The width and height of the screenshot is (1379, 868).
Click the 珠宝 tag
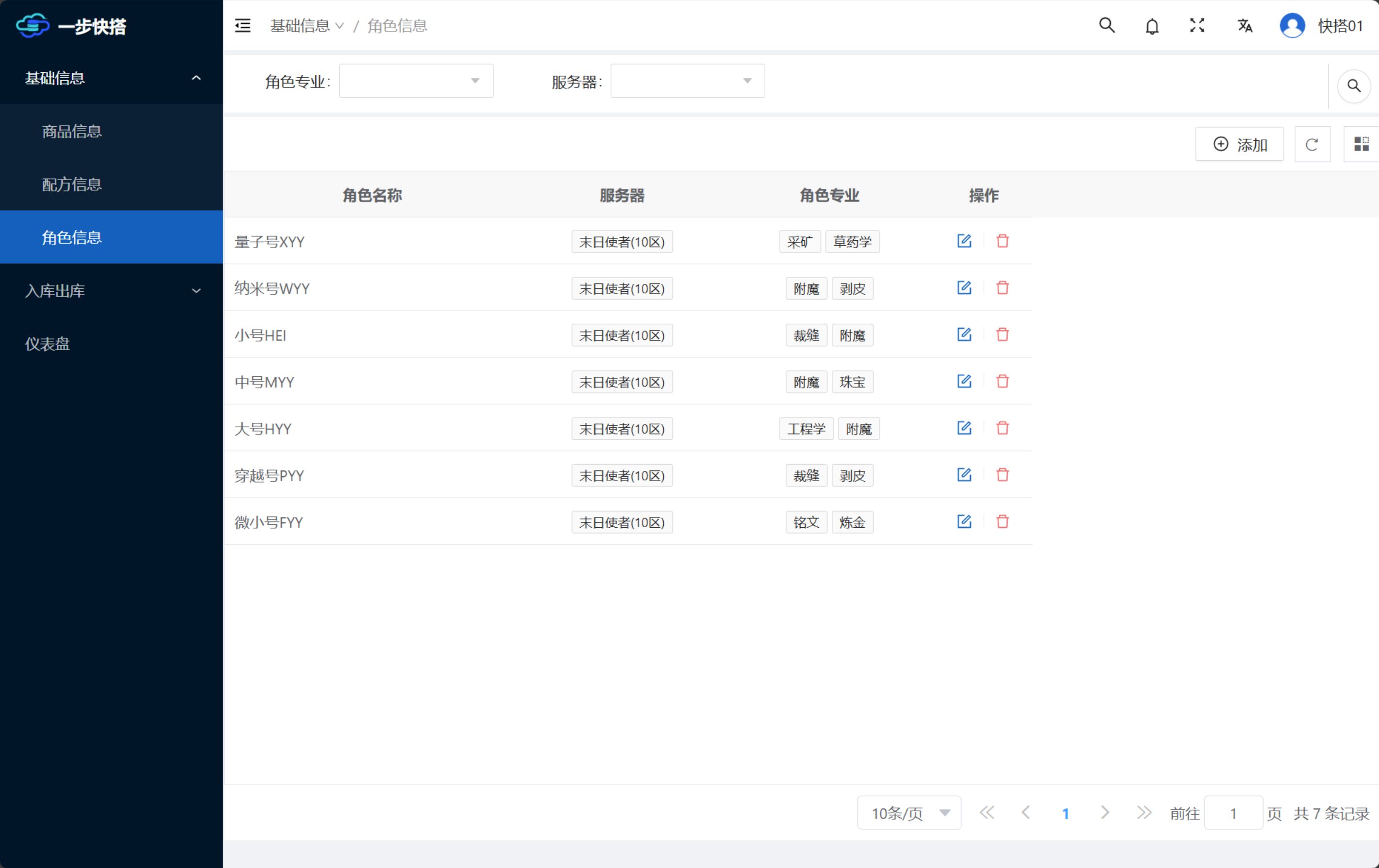pyautogui.click(x=852, y=382)
